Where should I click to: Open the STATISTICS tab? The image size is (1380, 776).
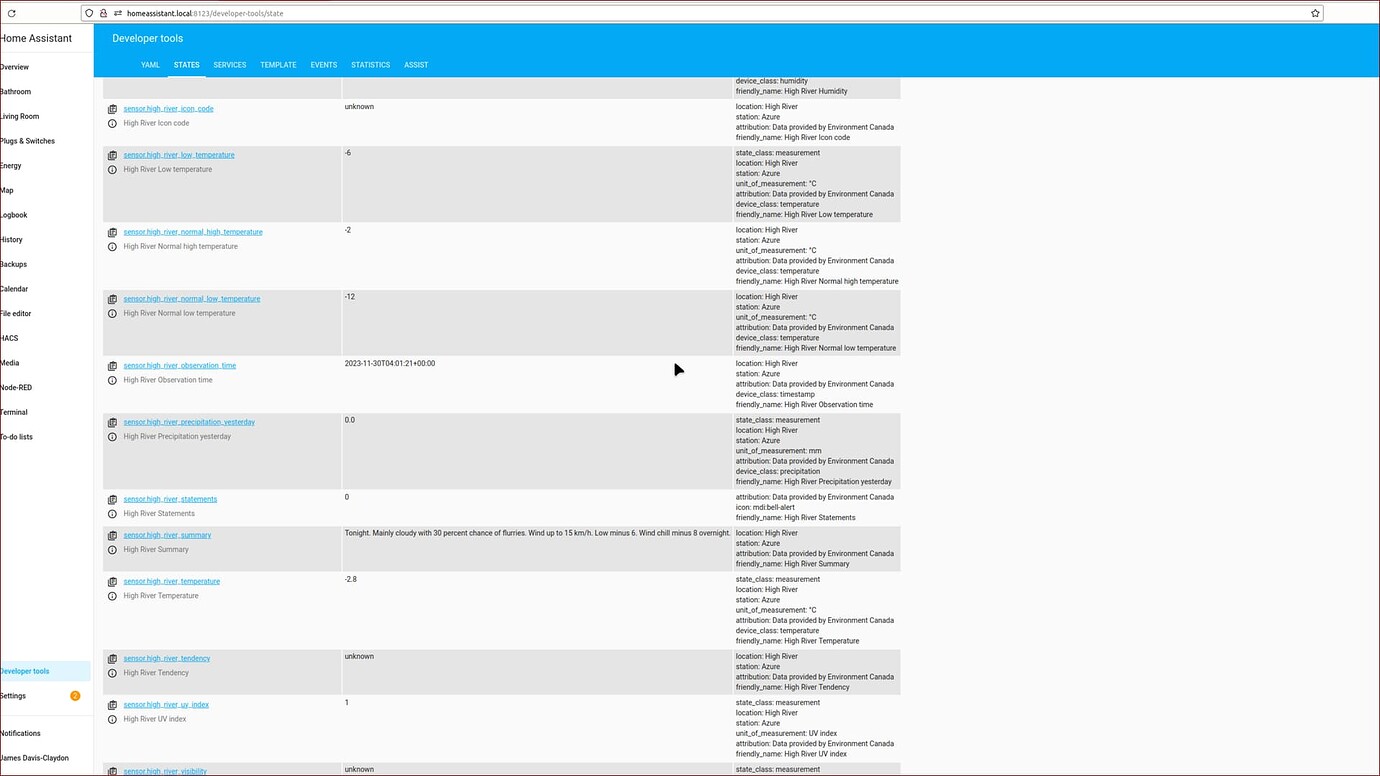tap(370, 64)
